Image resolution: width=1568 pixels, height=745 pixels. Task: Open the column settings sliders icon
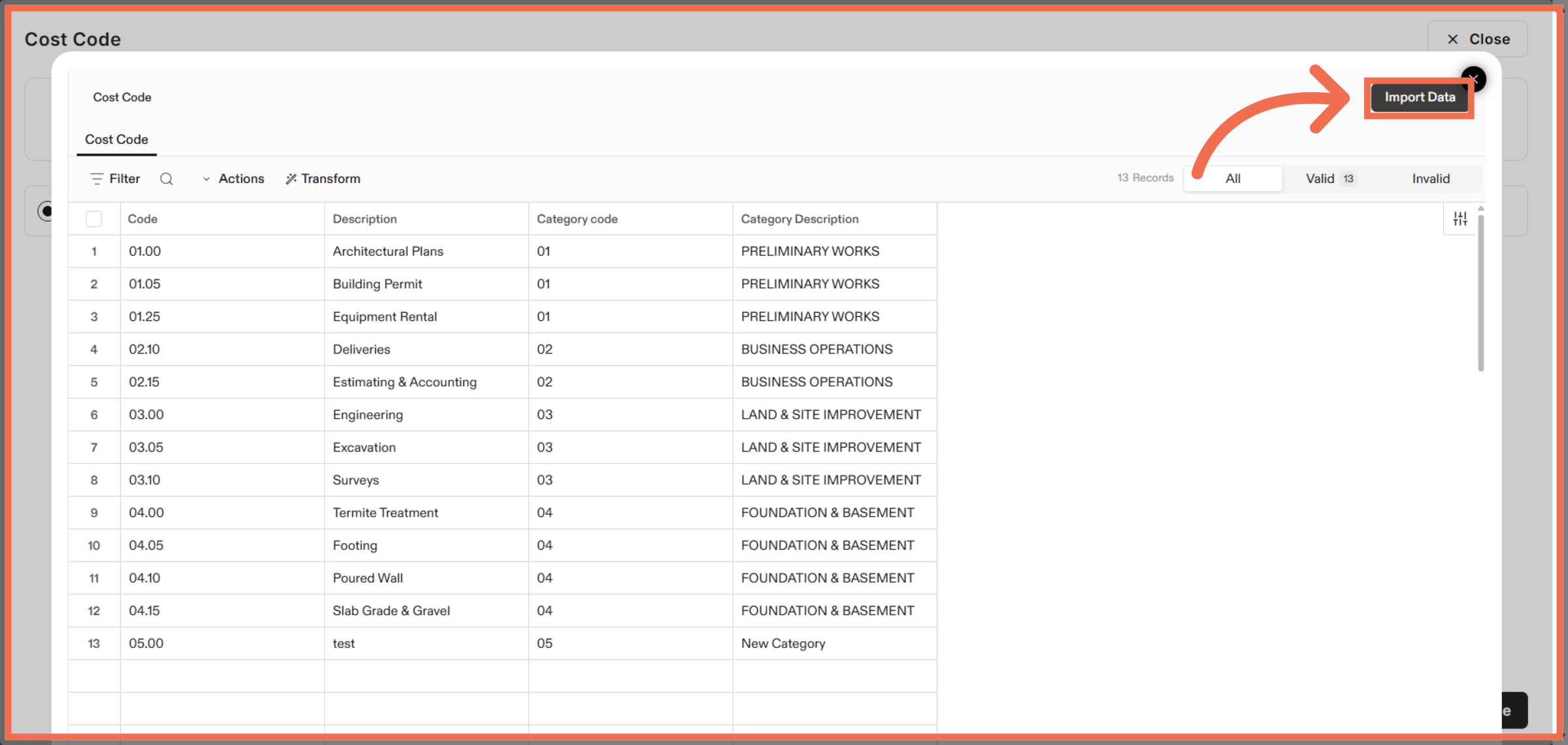point(1461,218)
